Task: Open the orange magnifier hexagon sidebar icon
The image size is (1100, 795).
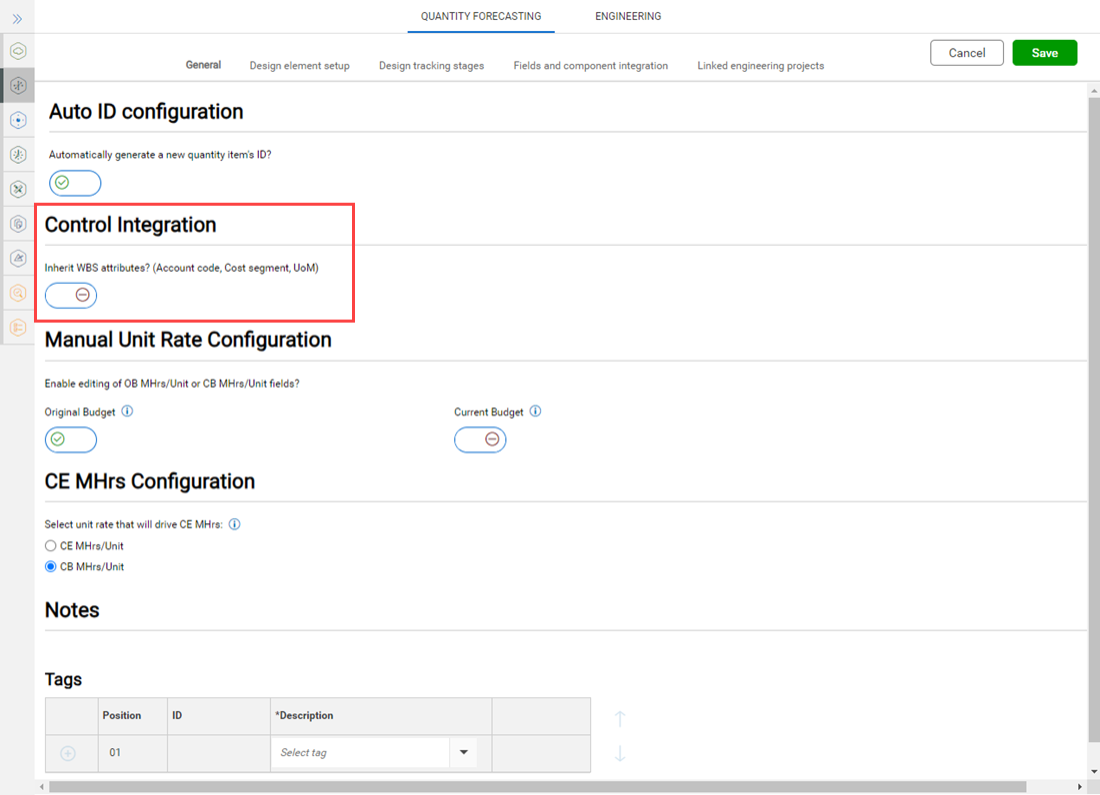Action: point(18,293)
